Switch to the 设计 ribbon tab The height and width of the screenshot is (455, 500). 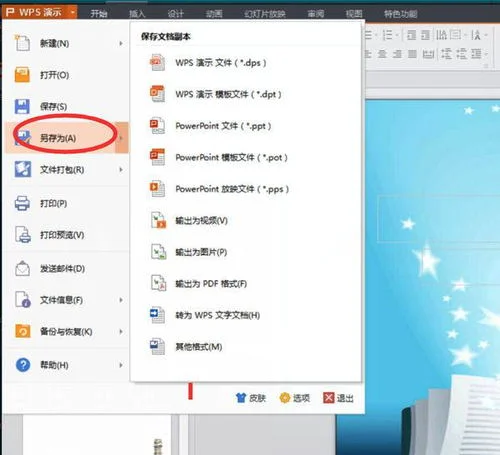(176, 14)
